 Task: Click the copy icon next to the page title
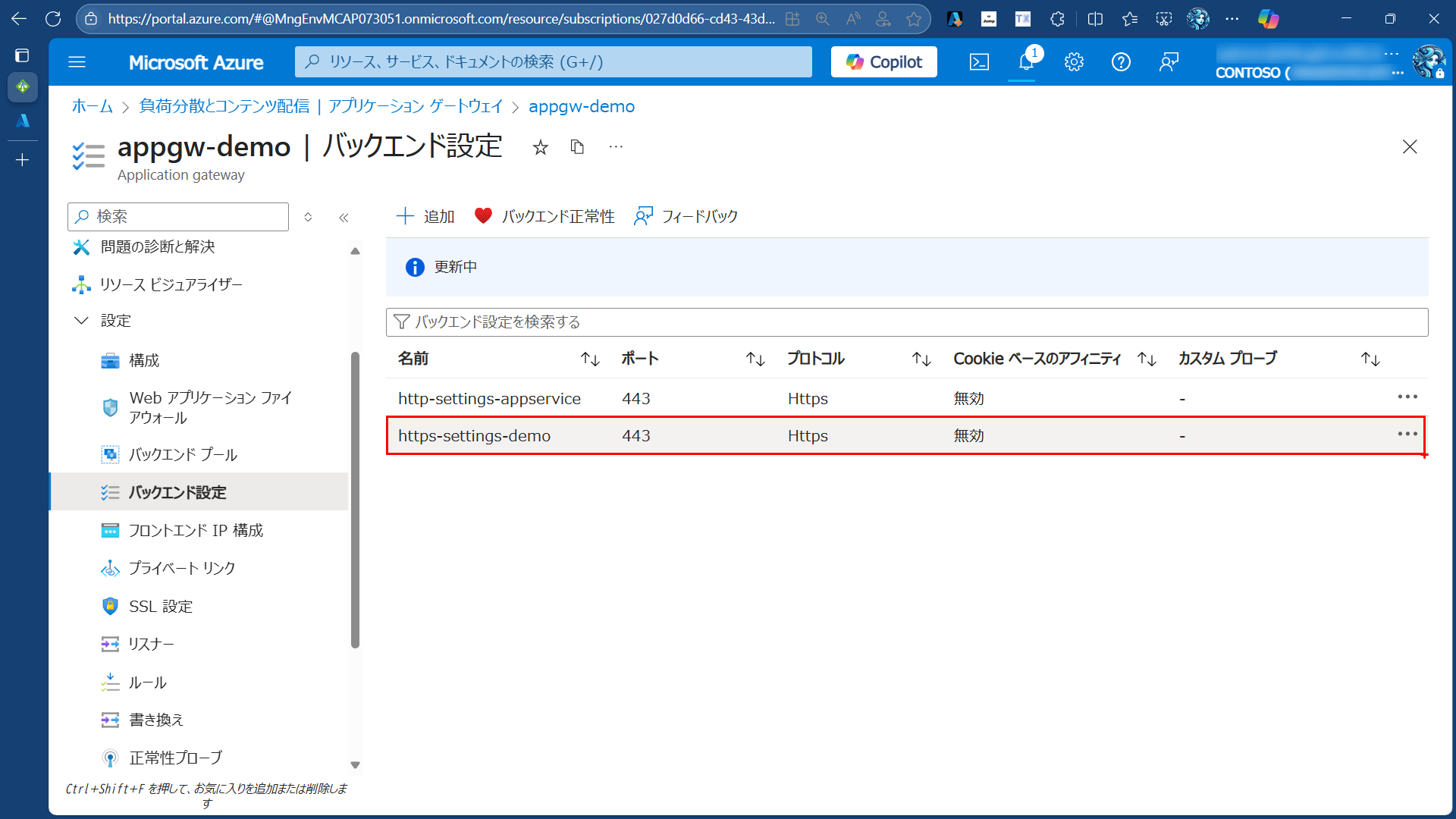tap(577, 147)
